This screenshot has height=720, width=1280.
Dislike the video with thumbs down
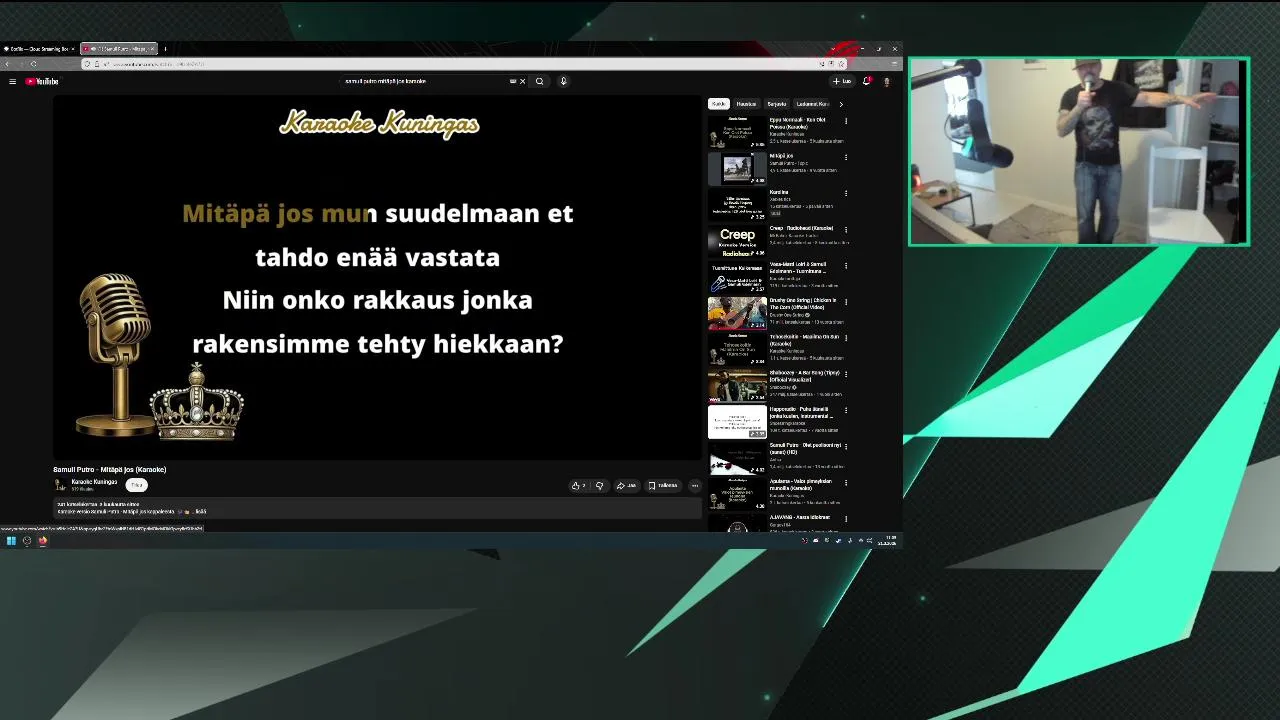599,486
